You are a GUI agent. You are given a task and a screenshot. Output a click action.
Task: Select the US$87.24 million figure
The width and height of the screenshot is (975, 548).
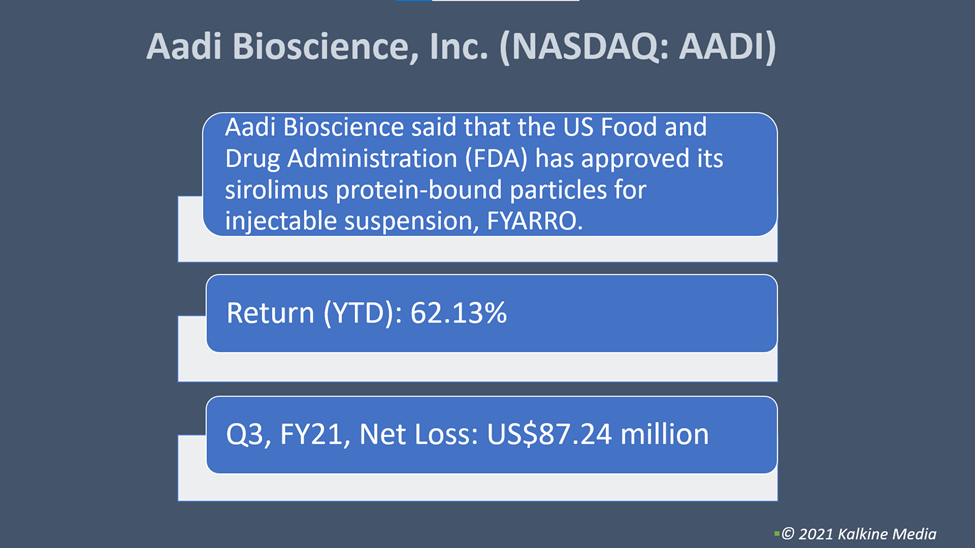point(598,434)
